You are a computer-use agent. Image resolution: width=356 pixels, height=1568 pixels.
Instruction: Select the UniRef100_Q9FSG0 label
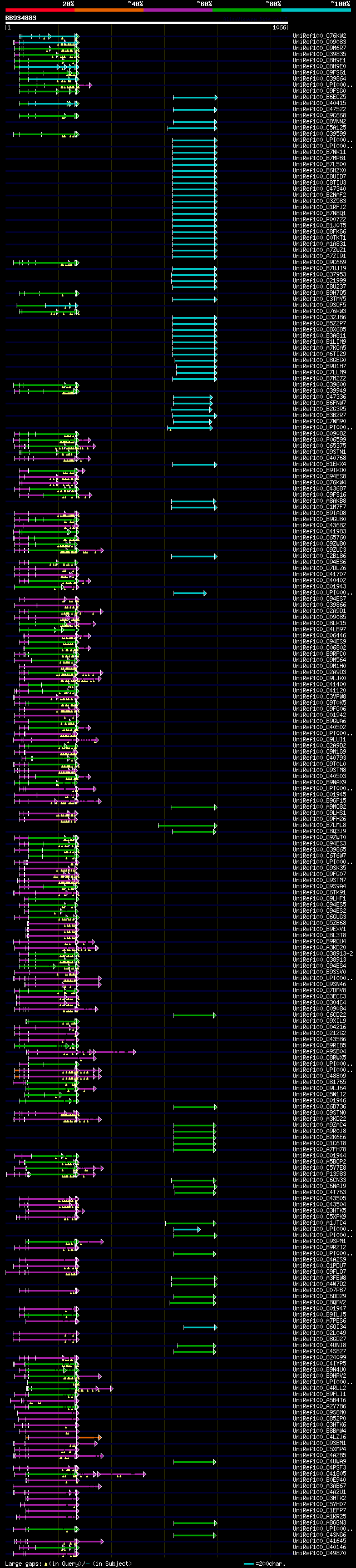pos(319,91)
